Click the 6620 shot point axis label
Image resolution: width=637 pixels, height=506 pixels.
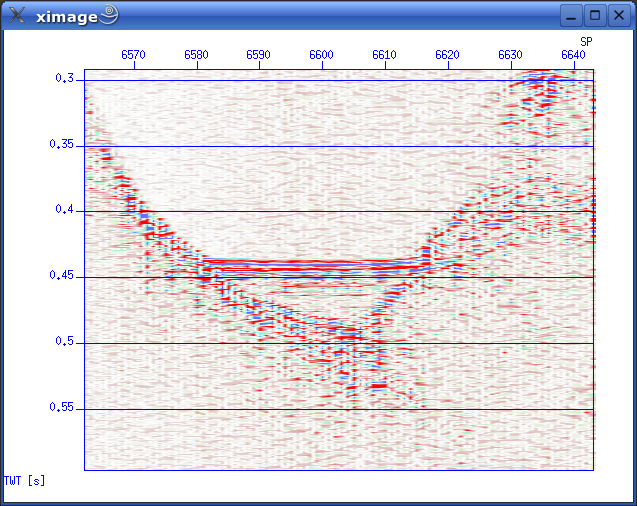click(x=447, y=55)
